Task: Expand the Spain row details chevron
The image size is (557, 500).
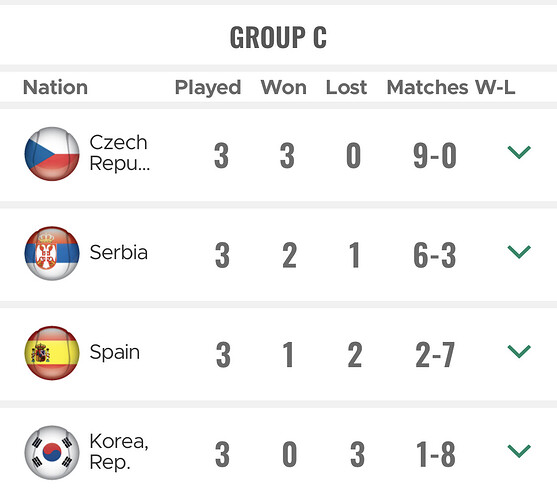Action: (x=519, y=351)
